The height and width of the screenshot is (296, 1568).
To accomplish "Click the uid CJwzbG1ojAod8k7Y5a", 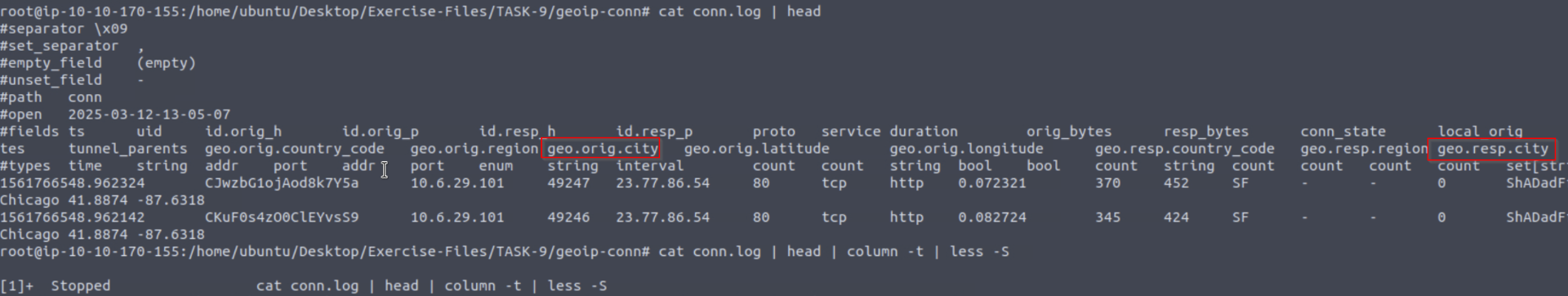I will click(282, 183).
